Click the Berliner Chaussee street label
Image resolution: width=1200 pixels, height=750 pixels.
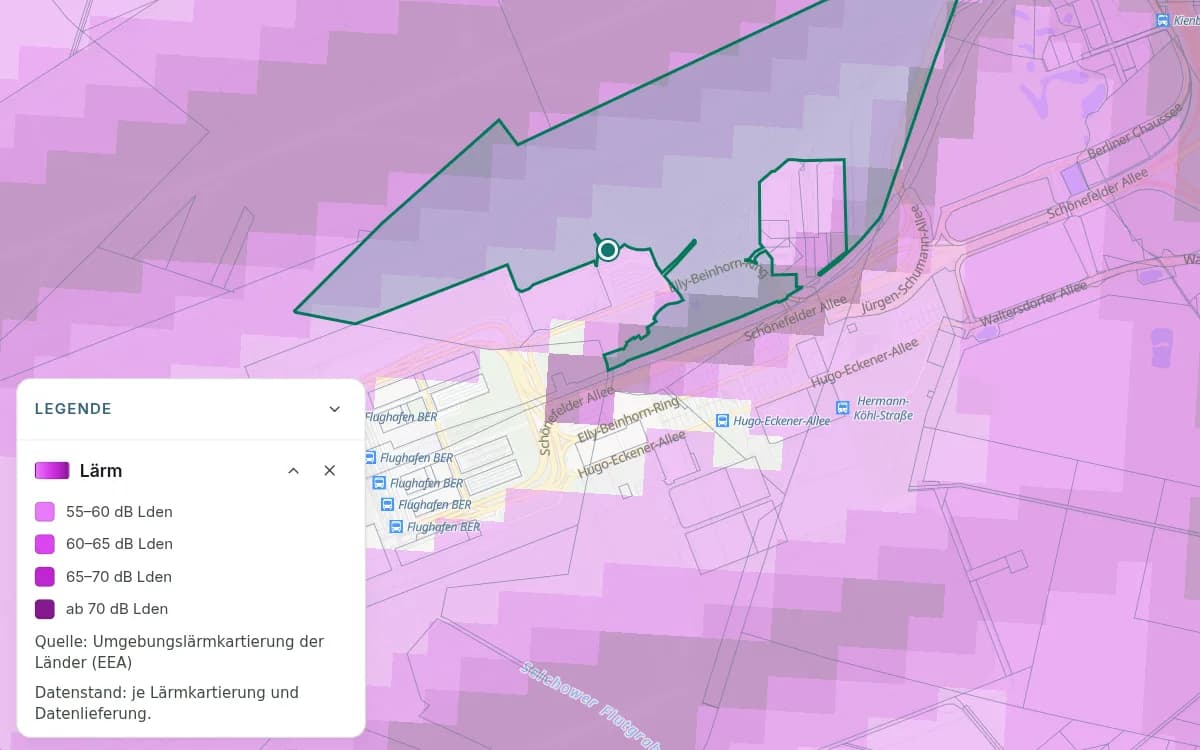pyautogui.click(x=1135, y=131)
